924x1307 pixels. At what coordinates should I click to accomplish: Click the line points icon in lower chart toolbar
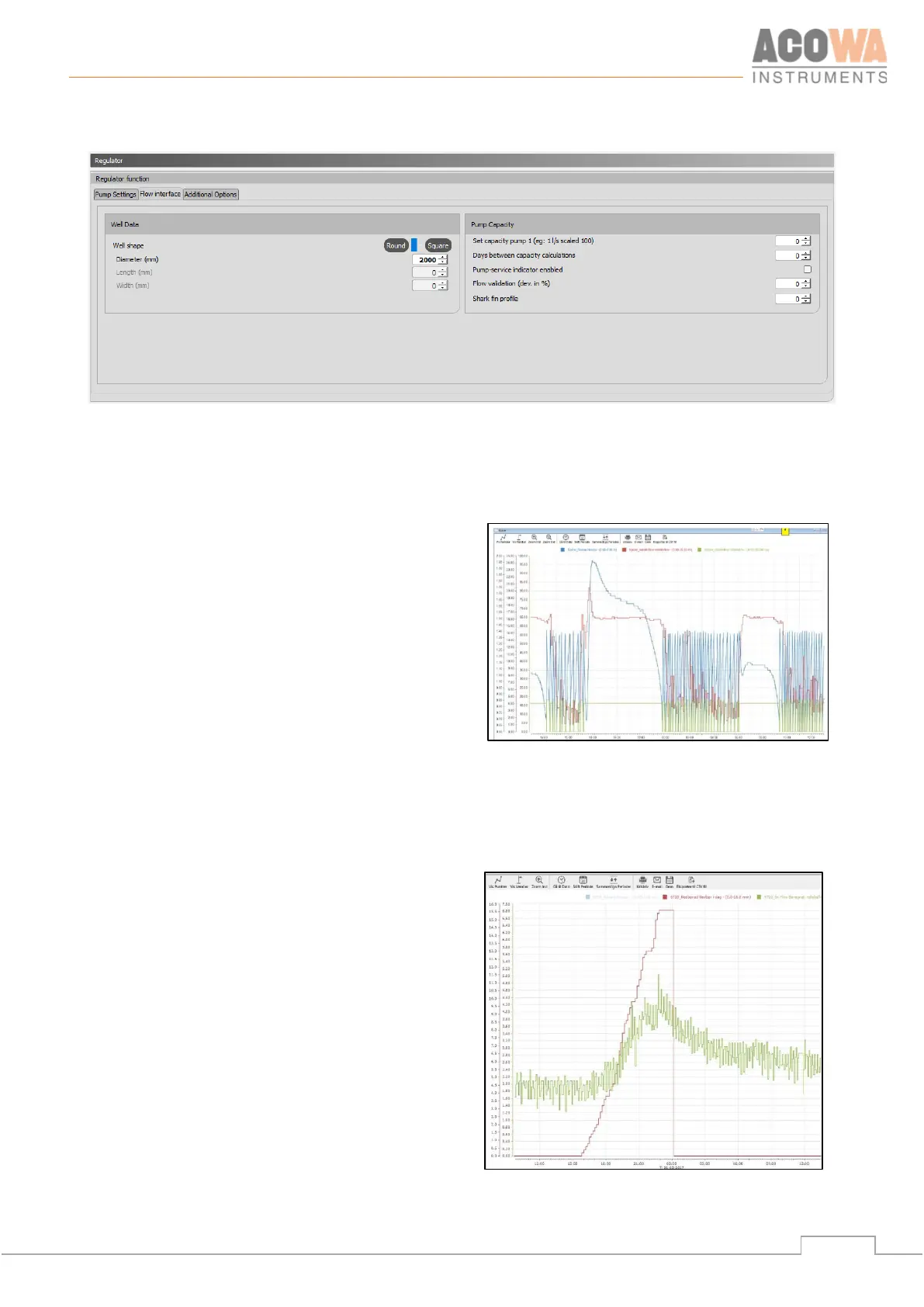click(x=497, y=880)
